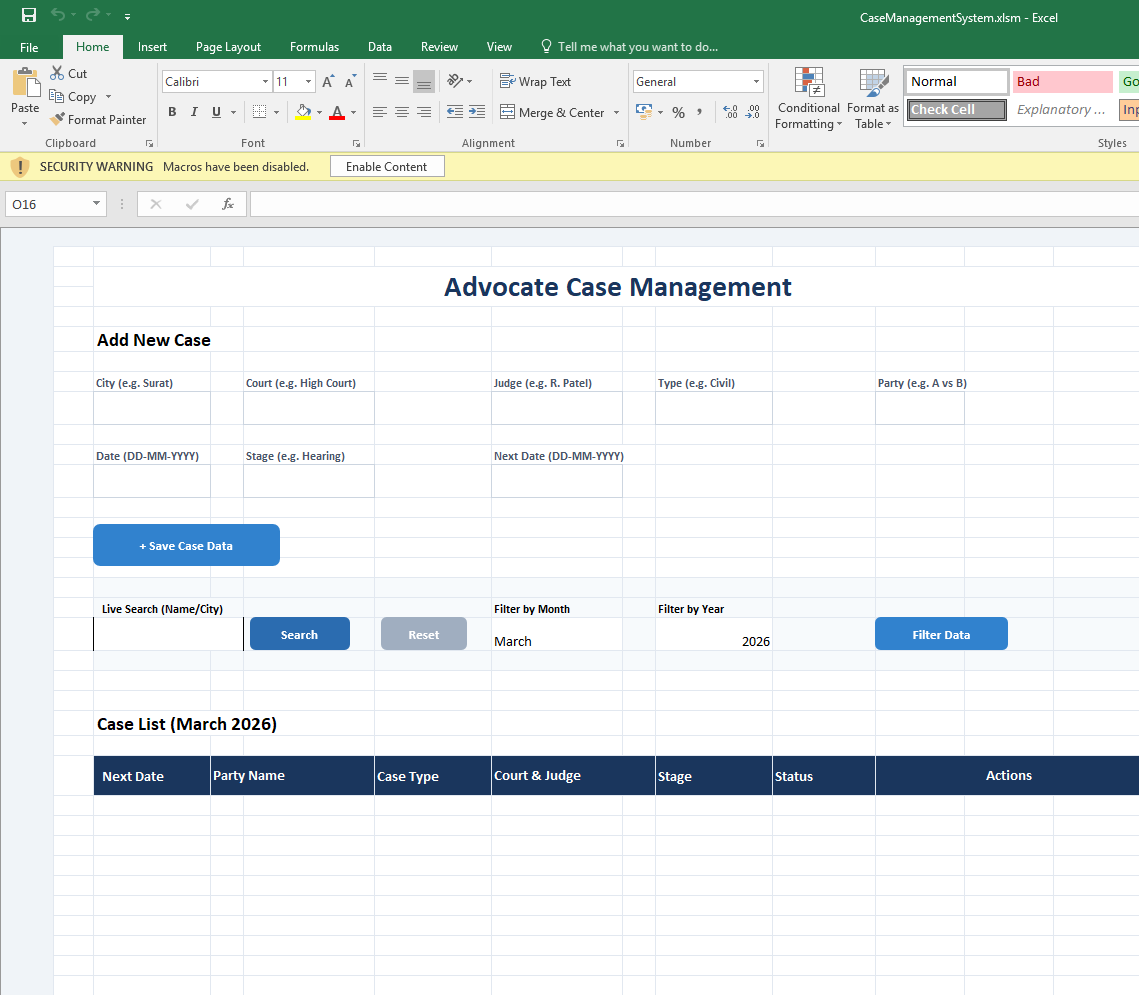
Task: Open the Font name Calibri dropdown
Action: pos(265,81)
